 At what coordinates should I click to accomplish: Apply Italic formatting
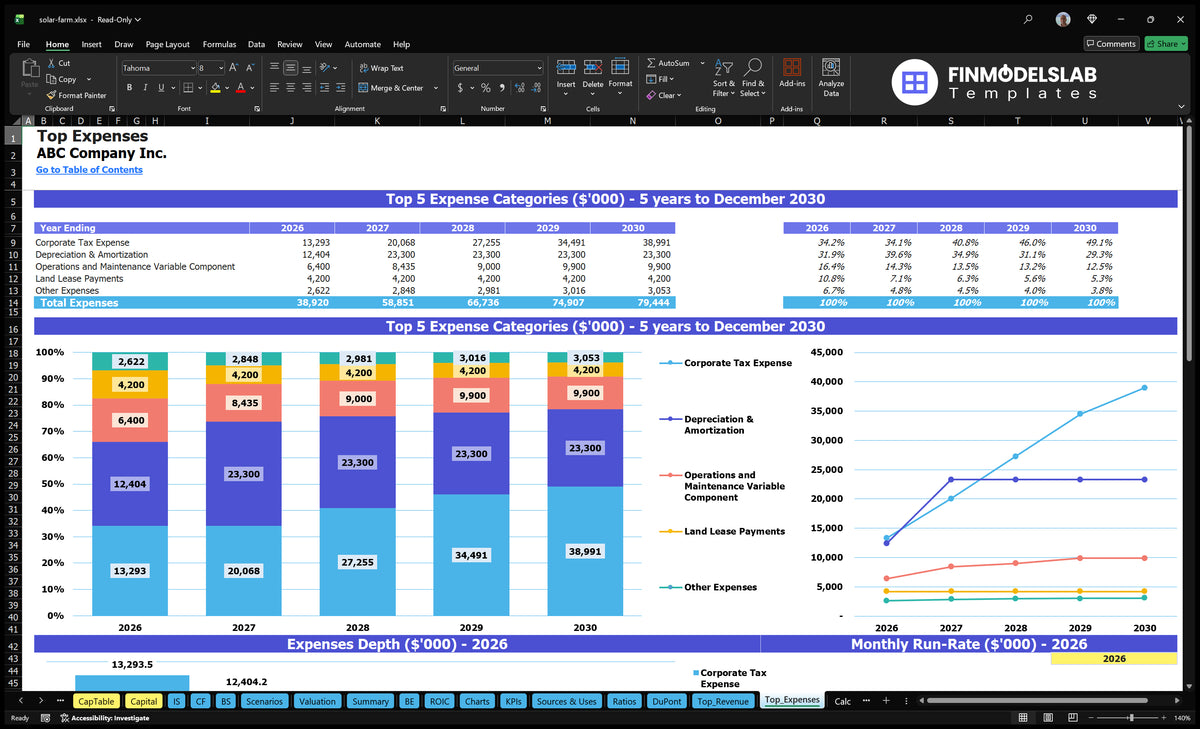(x=145, y=88)
